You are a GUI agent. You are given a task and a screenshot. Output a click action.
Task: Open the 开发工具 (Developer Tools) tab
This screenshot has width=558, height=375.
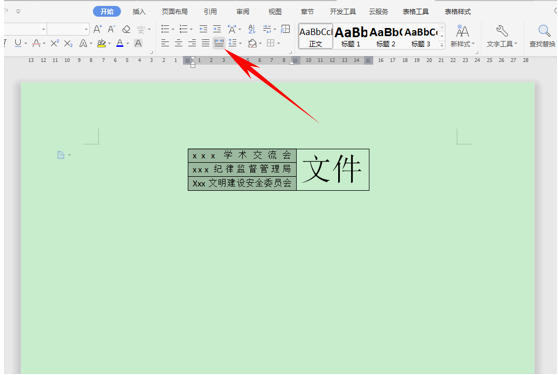click(342, 12)
